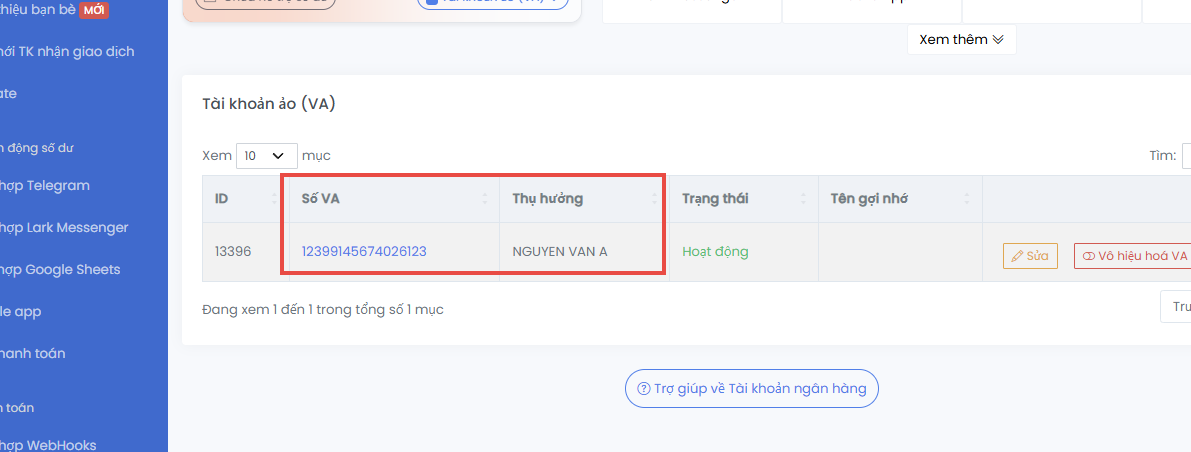Select Lark Messenger integration in sidebar

(64, 227)
